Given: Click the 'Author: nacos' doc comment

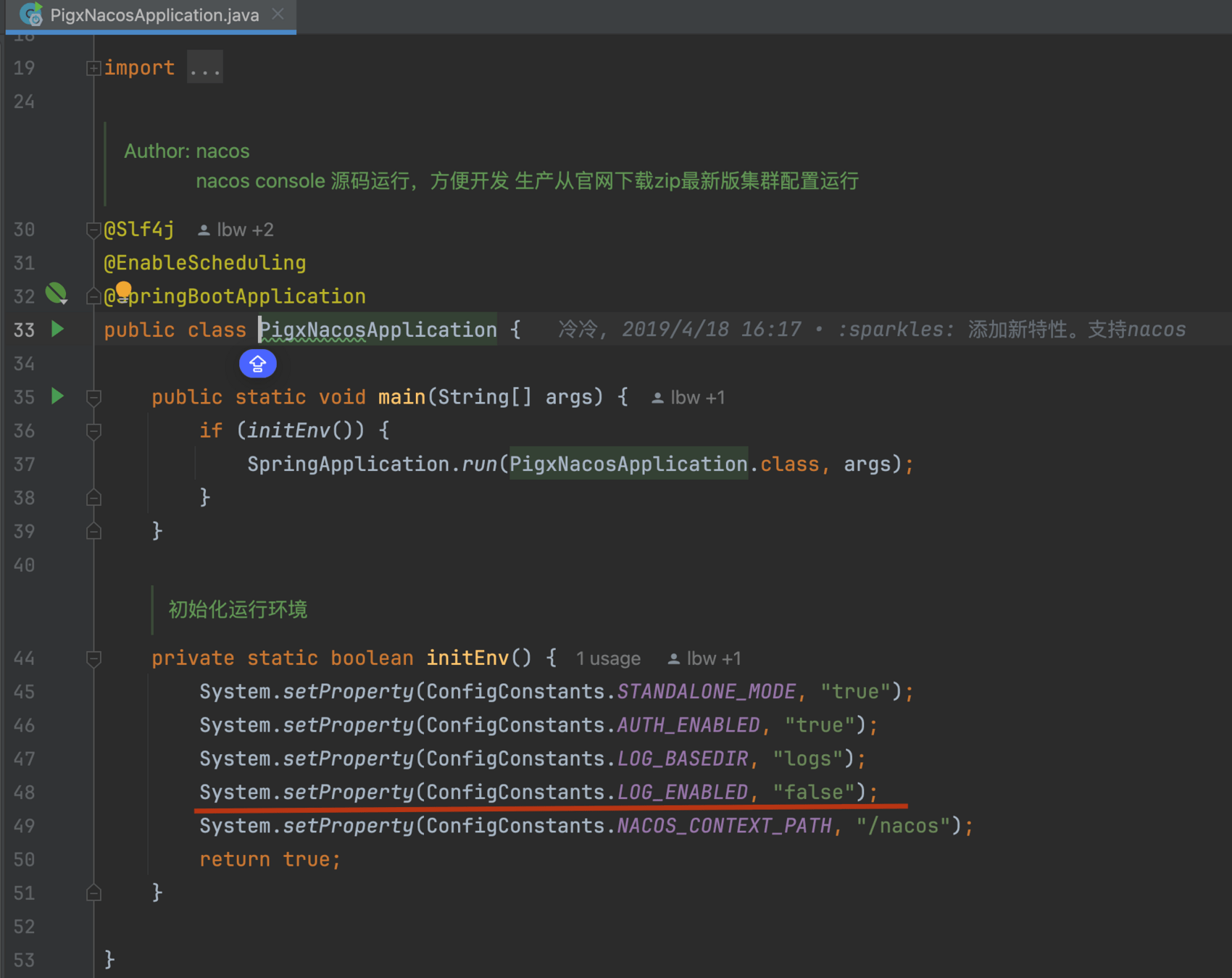Looking at the screenshot, I should [187, 151].
